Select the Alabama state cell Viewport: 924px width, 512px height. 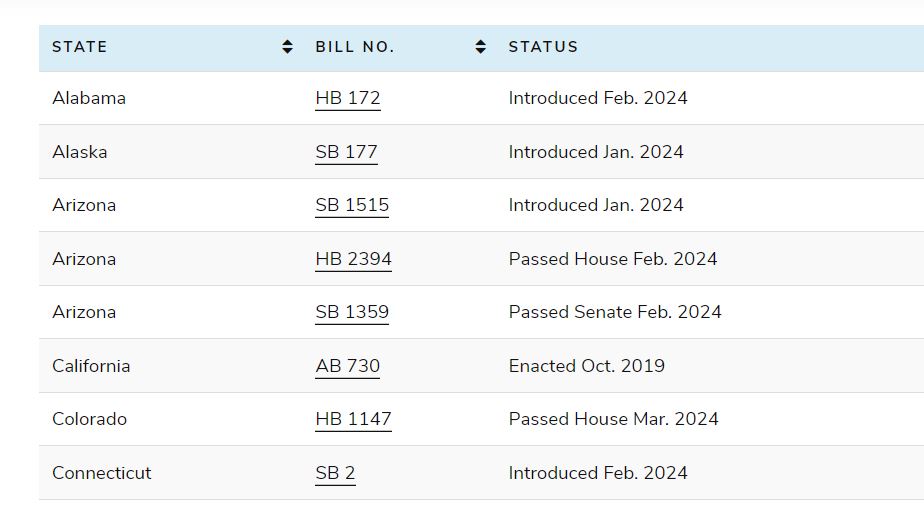pos(89,98)
